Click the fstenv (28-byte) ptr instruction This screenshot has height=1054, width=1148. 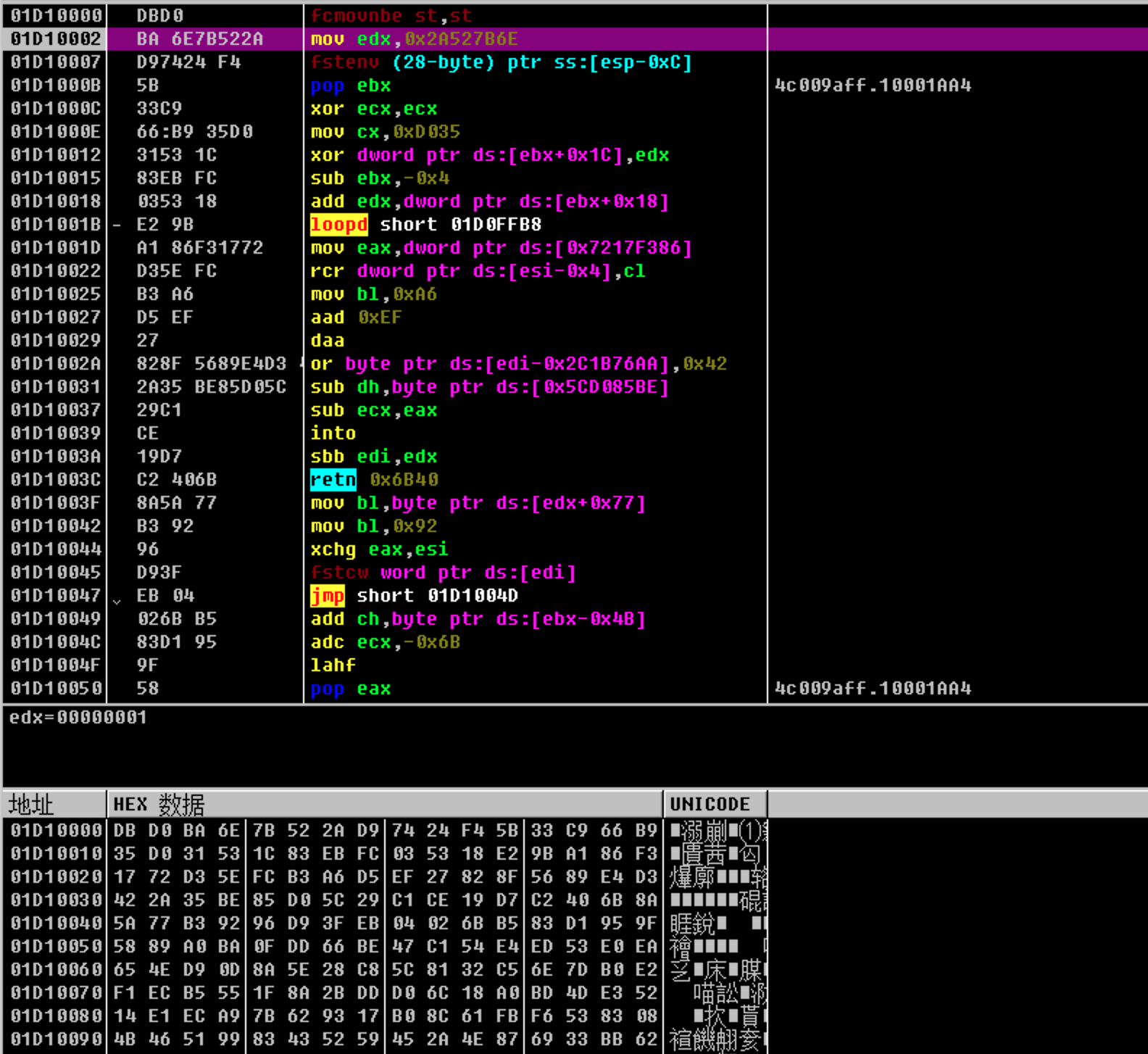pyautogui.click(x=501, y=62)
